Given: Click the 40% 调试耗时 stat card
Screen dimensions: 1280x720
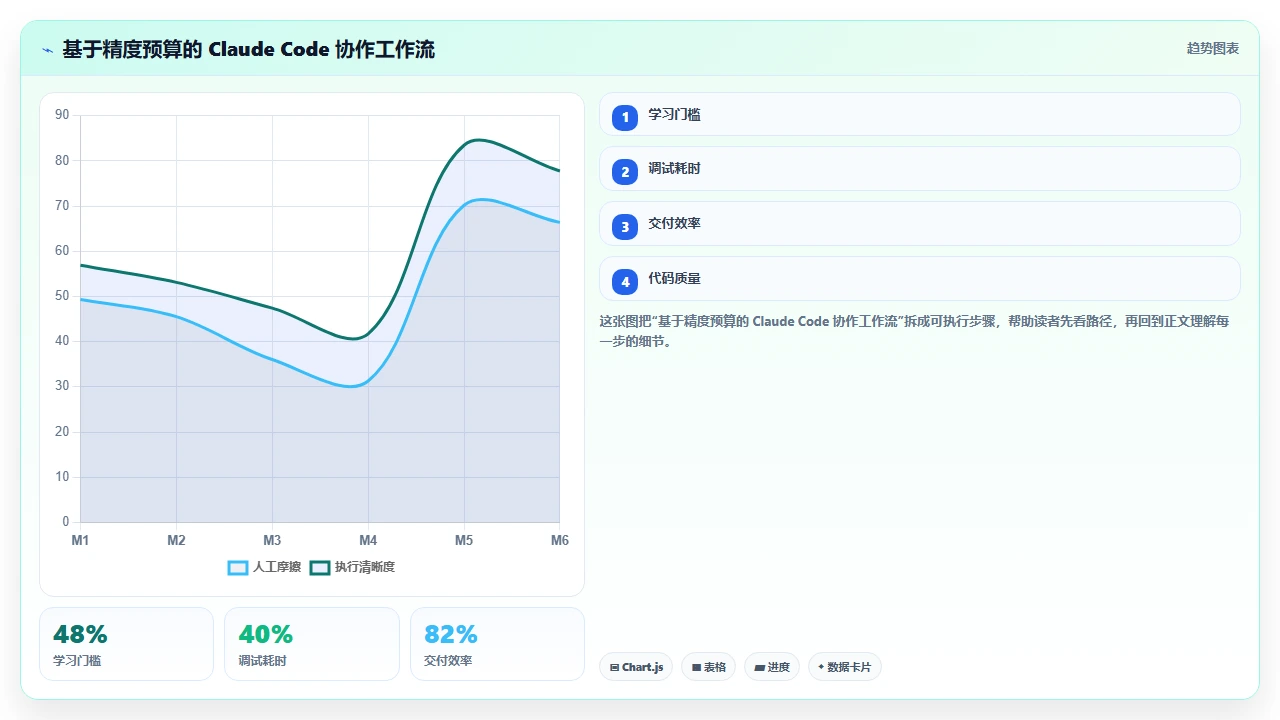Looking at the screenshot, I should pos(312,644).
